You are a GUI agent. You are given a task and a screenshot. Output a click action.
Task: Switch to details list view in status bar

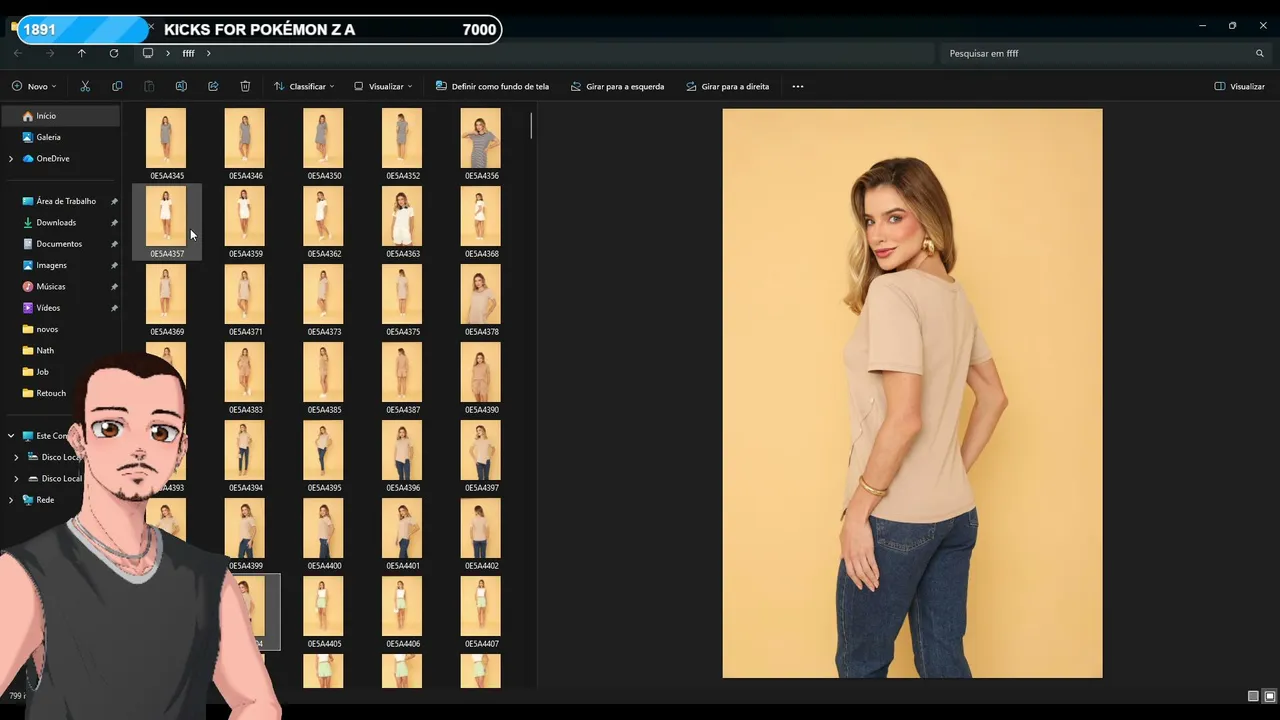point(1253,696)
